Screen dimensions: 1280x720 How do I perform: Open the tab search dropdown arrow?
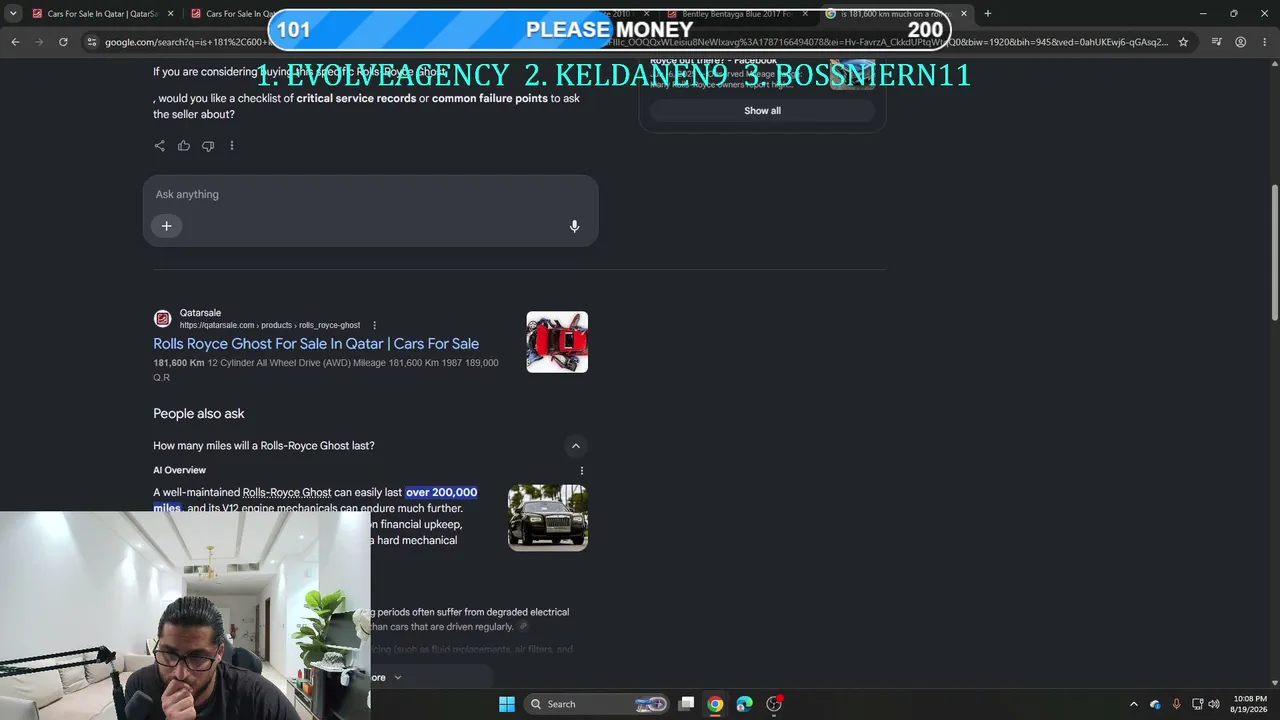tap(13, 14)
